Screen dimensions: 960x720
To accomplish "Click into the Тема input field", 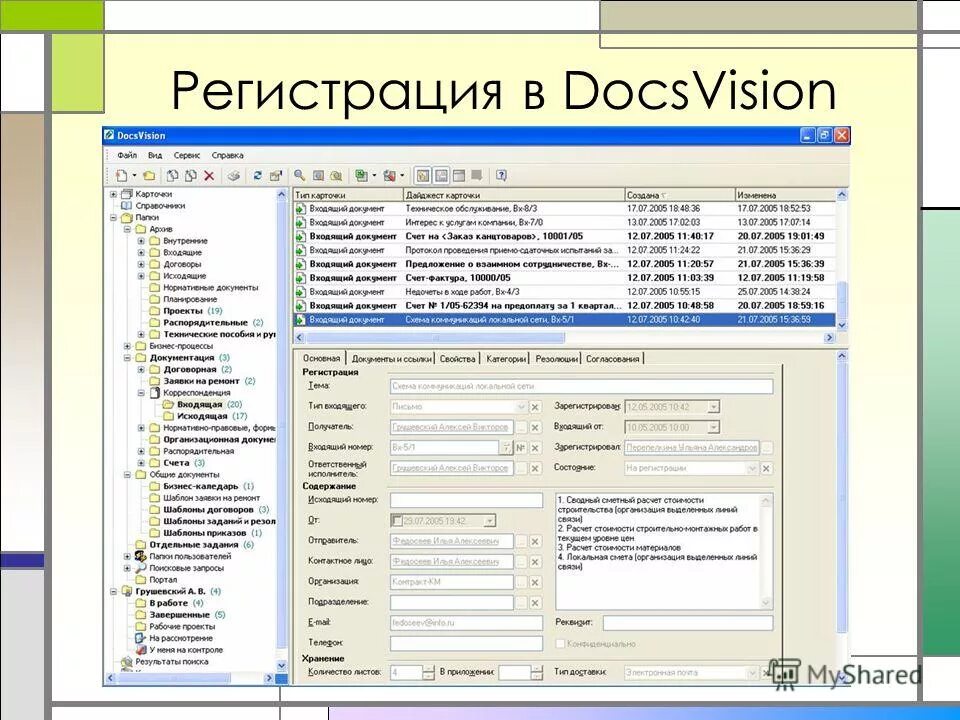I will click(581, 386).
